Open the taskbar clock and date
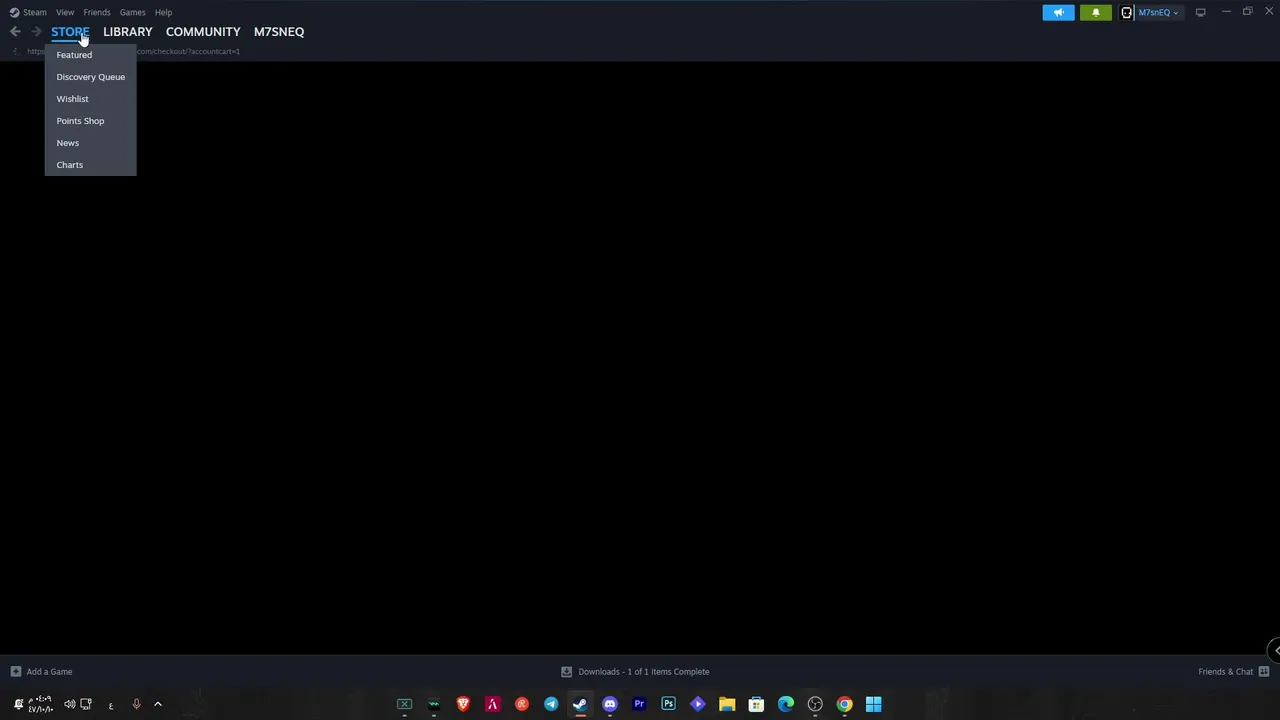 tap(41, 704)
